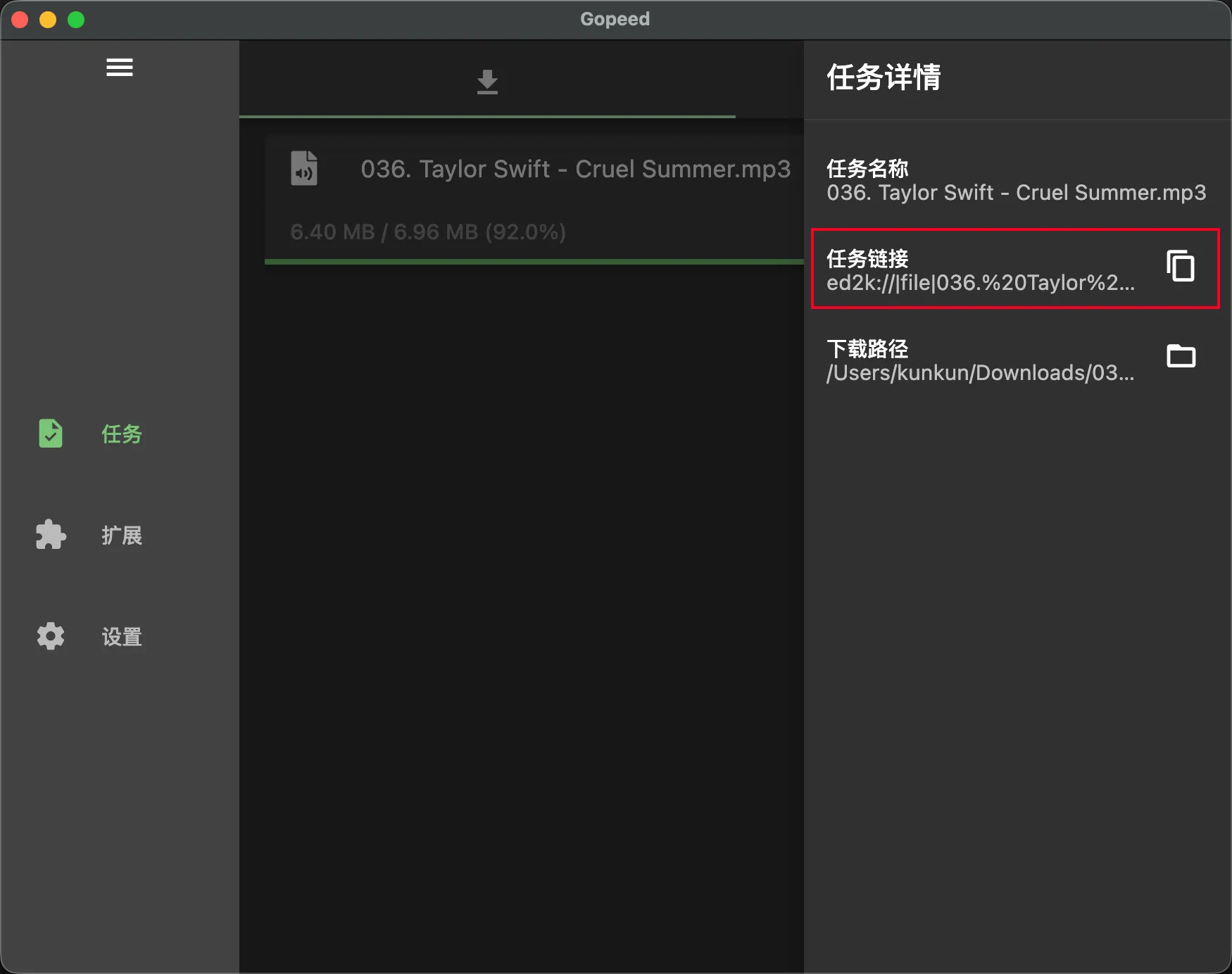The height and width of the screenshot is (974, 1232).
Task: Select the downloading tasks tab icon
Action: (486, 81)
